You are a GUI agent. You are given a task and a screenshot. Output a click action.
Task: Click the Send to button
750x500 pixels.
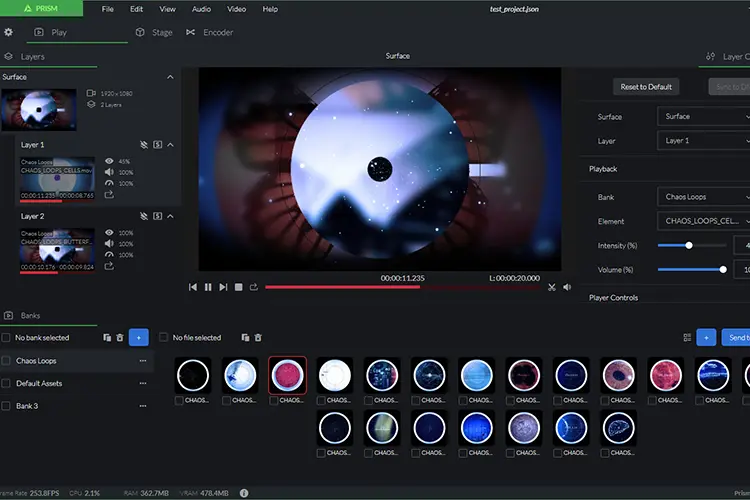click(x=736, y=337)
